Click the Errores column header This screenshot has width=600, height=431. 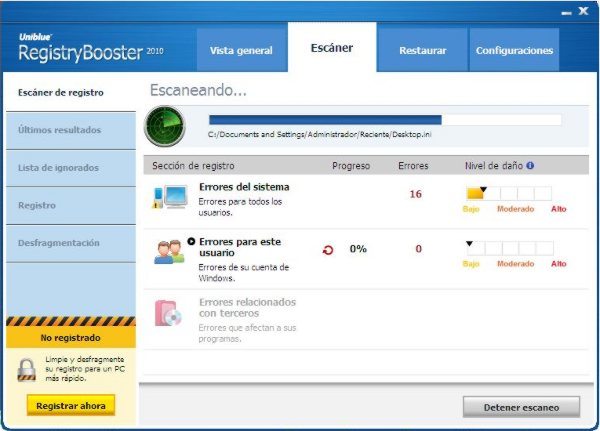413,166
